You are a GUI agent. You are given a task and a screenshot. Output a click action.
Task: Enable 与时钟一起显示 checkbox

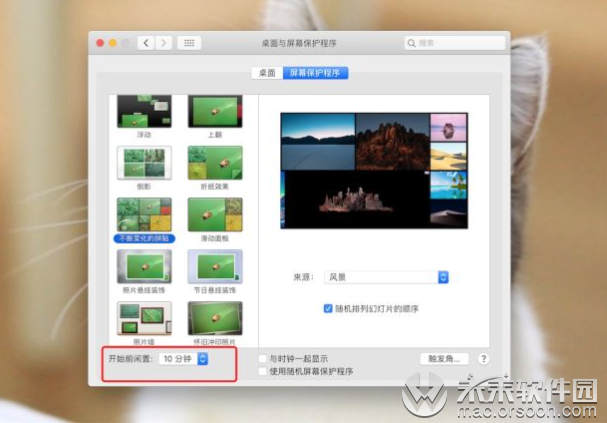click(x=262, y=358)
